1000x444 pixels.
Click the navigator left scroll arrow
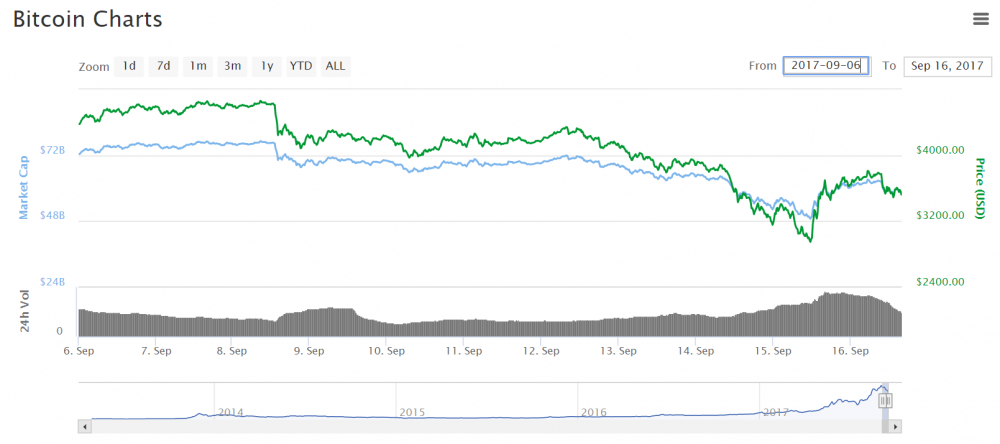click(83, 426)
